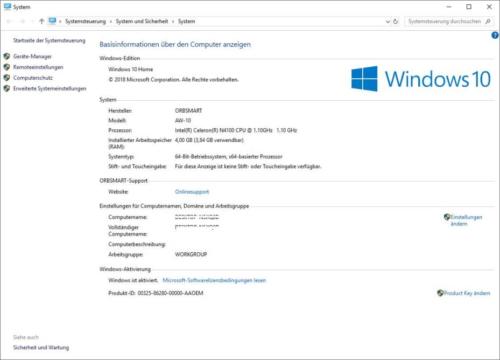Click the forward arrow navigation icon

pyautogui.click(x=23, y=21)
